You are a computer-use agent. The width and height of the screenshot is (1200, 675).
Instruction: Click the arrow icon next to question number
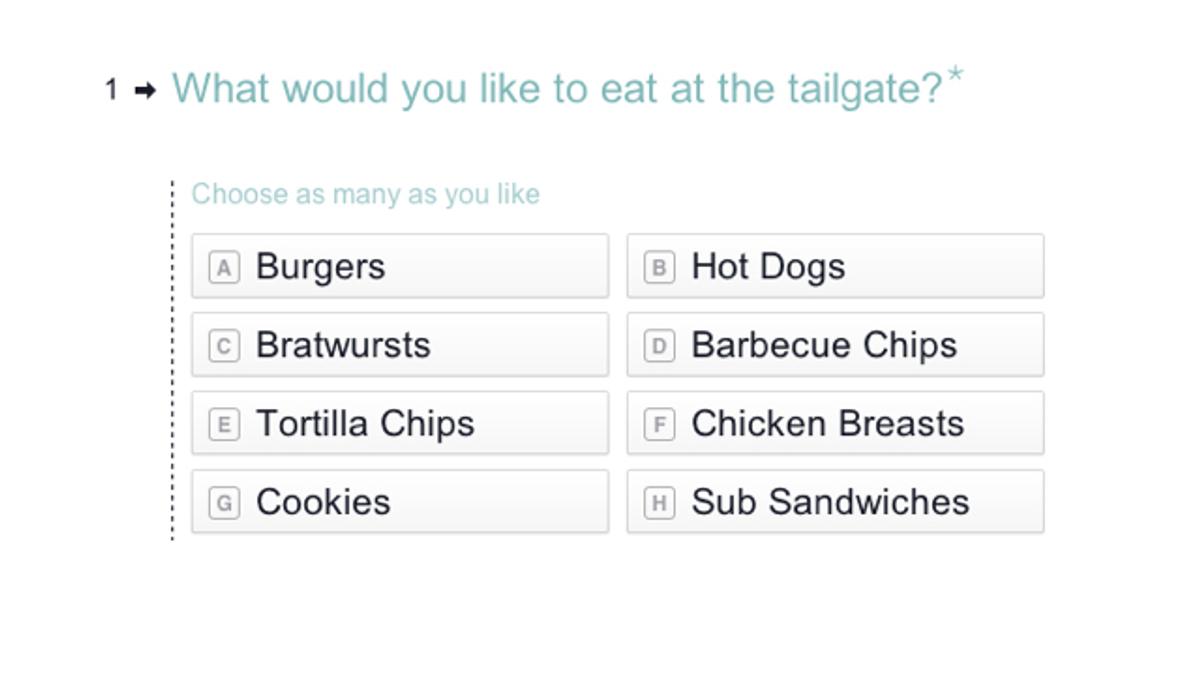click(x=145, y=91)
